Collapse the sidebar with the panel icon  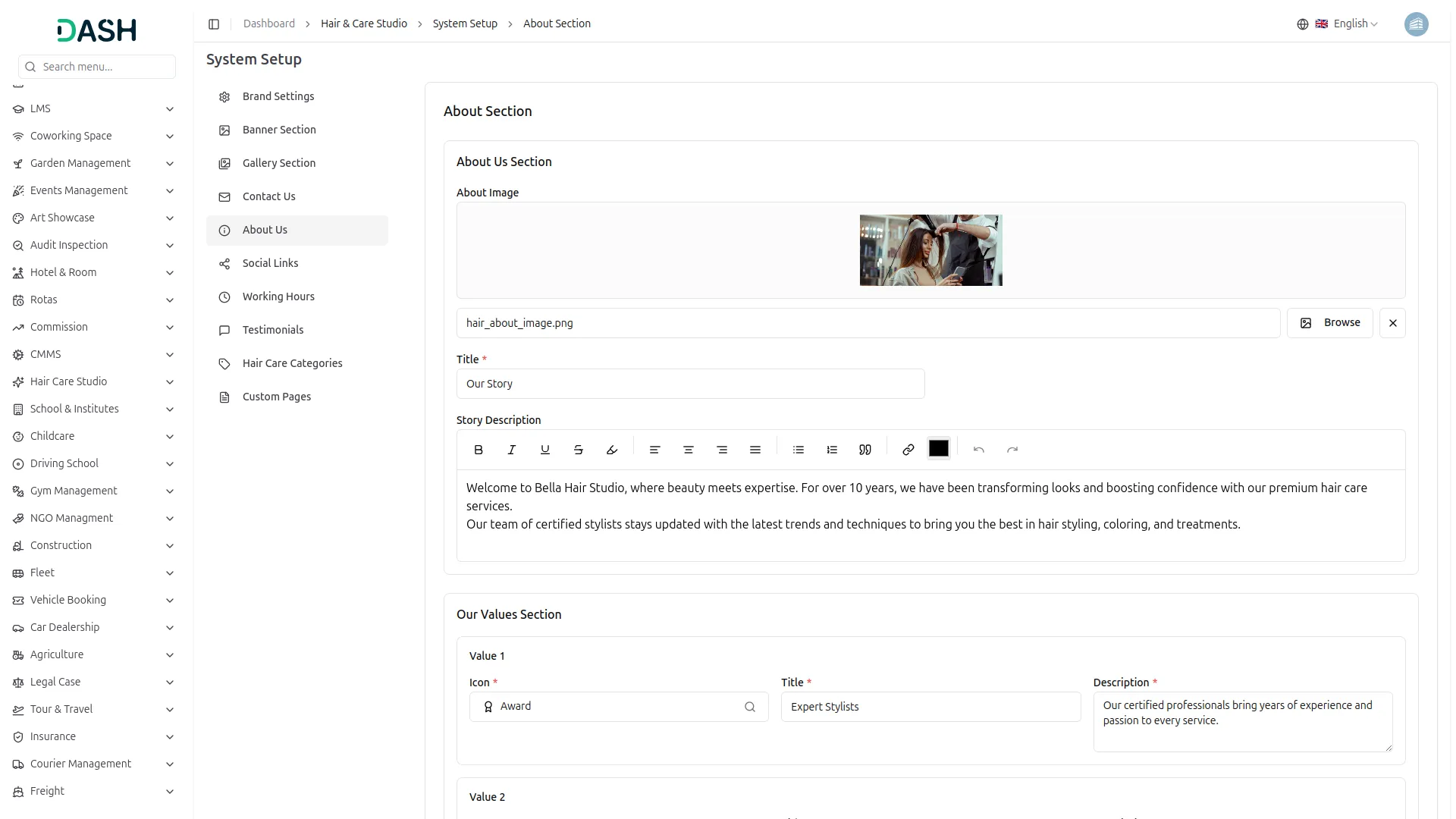pos(214,24)
